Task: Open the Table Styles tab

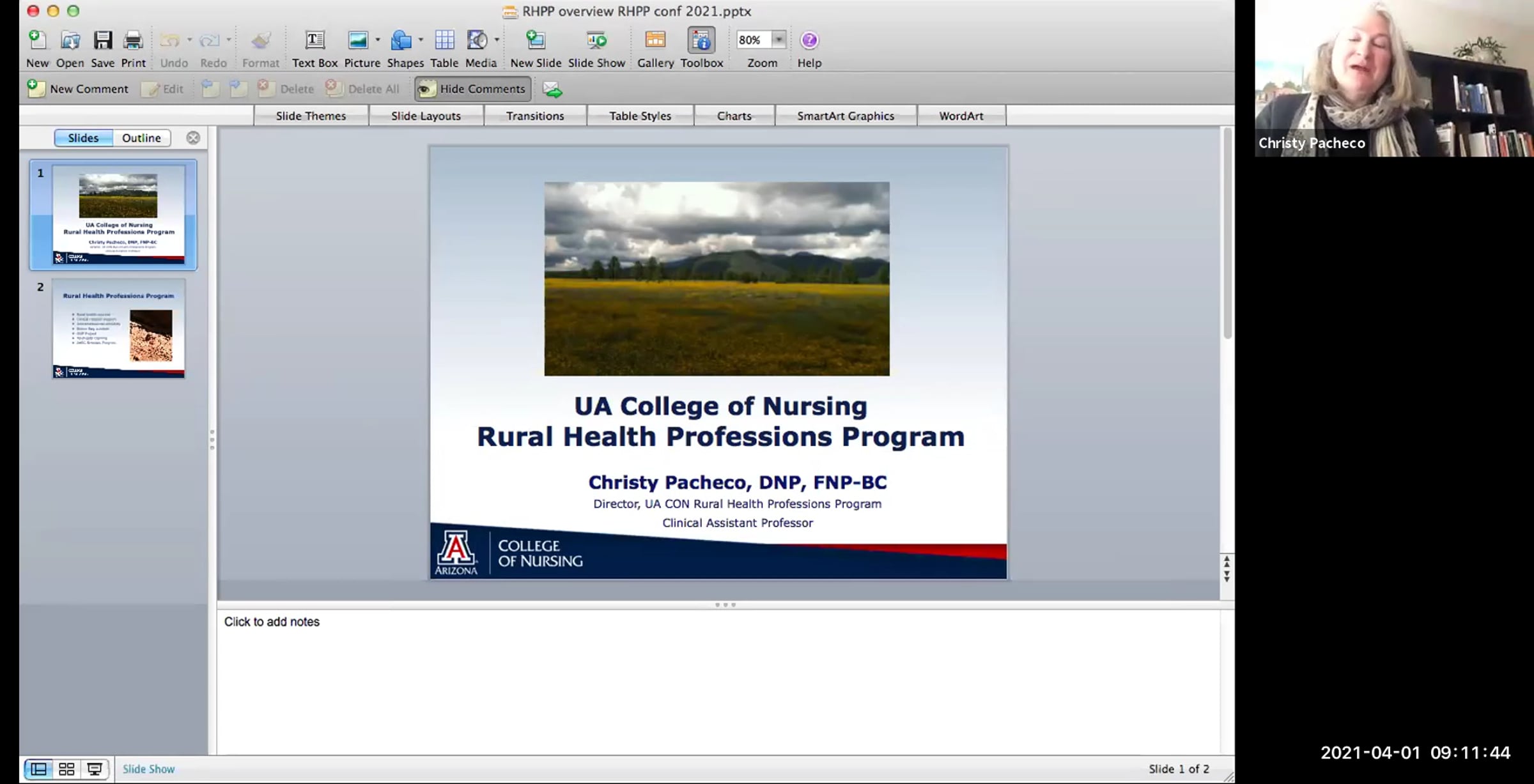Action: (640, 116)
